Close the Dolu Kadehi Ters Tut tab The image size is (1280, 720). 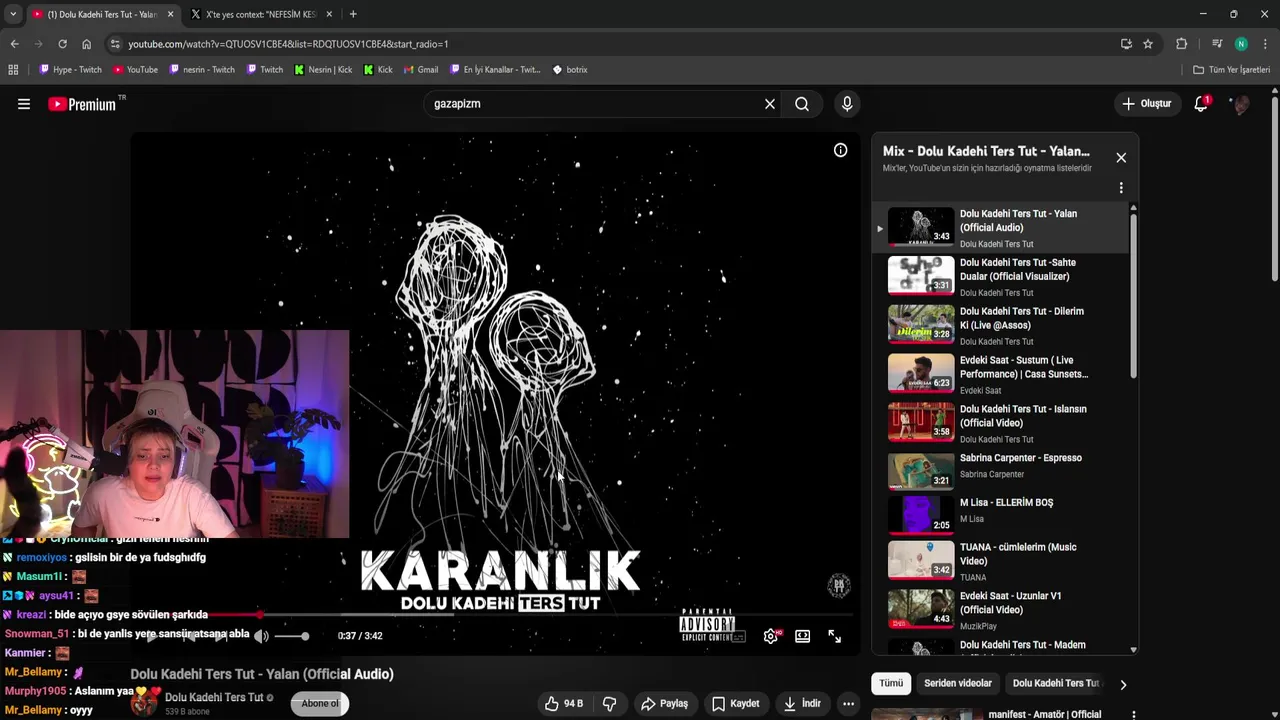pyautogui.click(x=170, y=14)
